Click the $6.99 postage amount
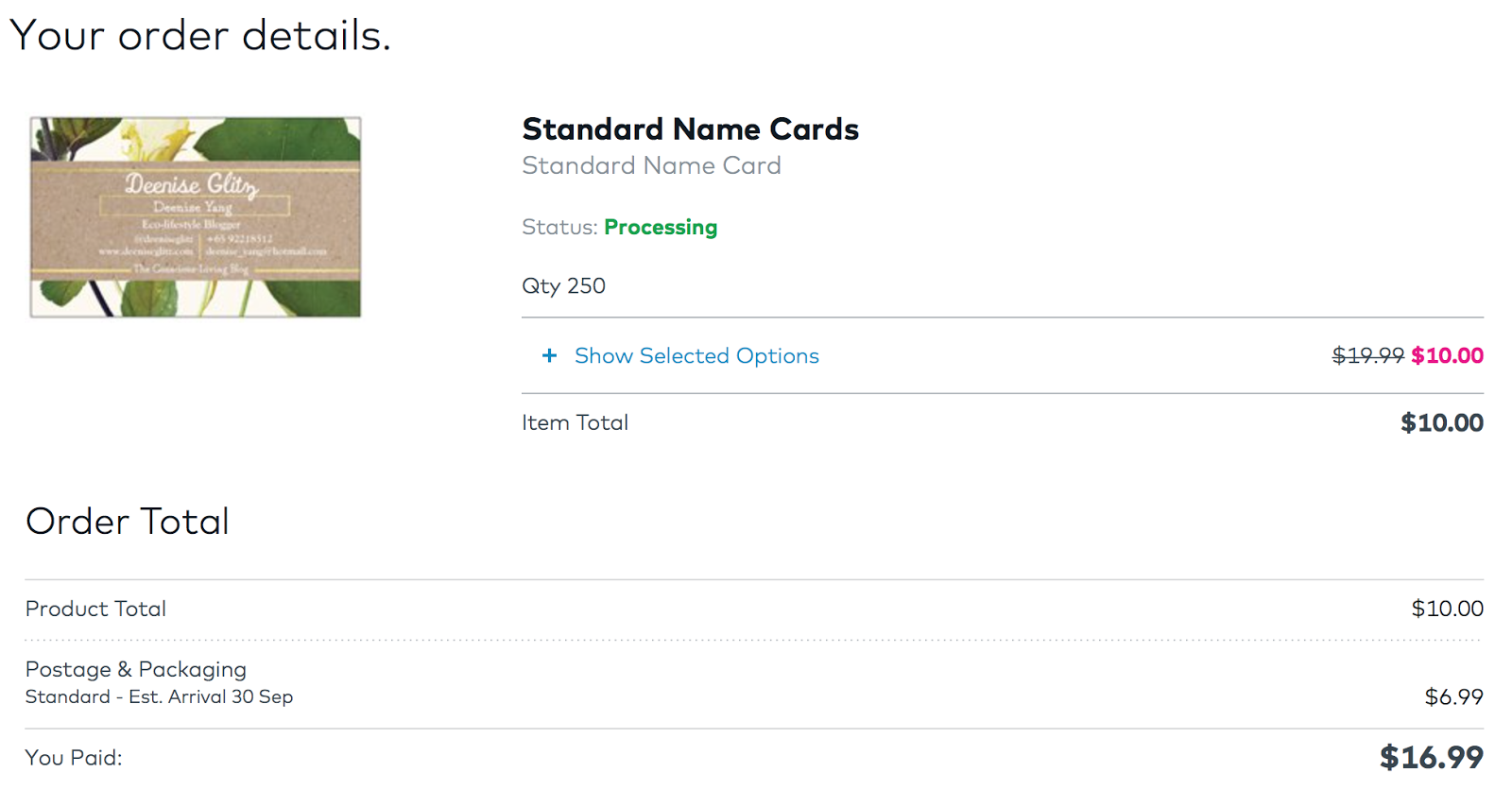Screen dimensions: 1512x807 1453,696
